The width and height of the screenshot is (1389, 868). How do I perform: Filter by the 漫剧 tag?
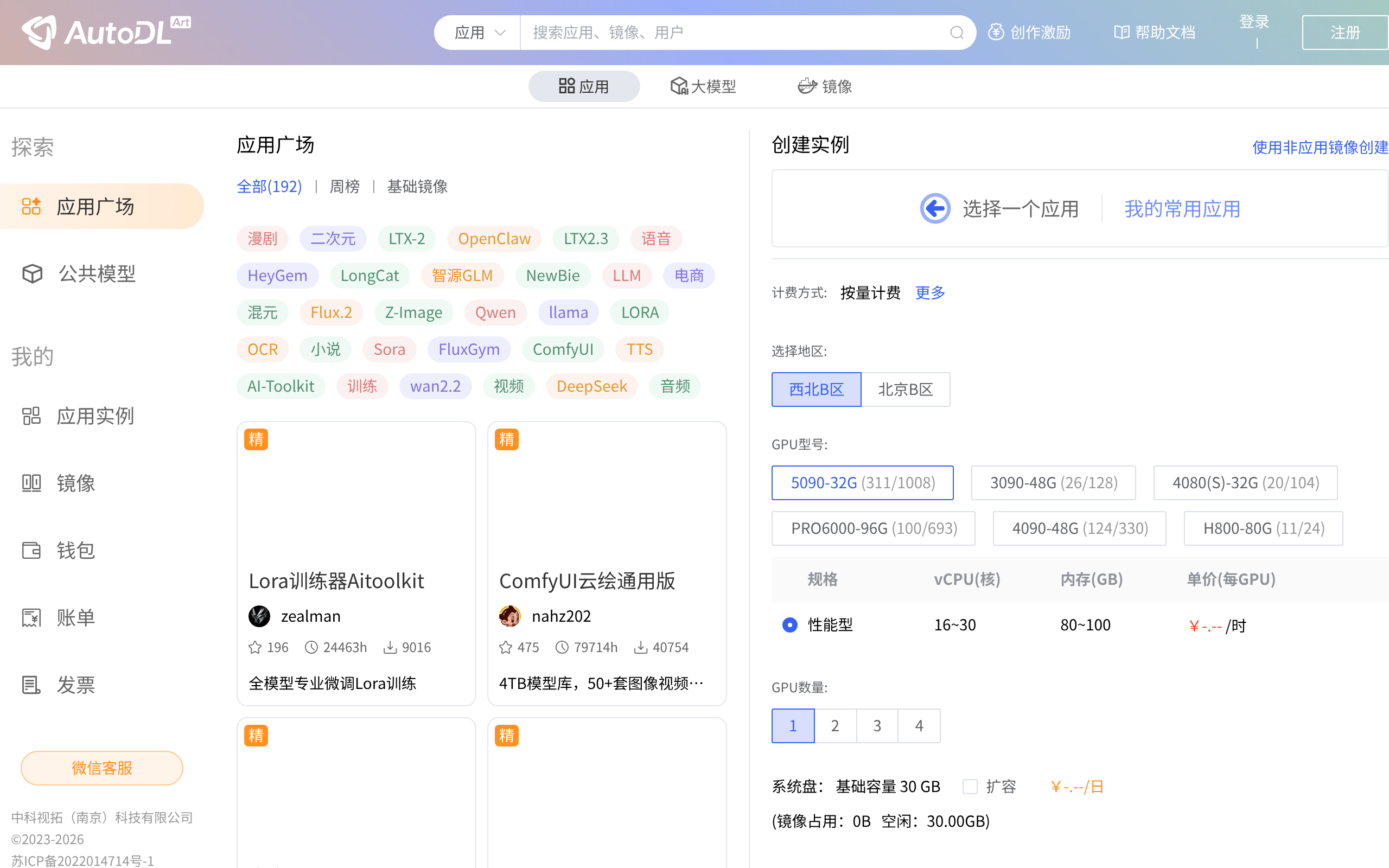coord(262,238)
